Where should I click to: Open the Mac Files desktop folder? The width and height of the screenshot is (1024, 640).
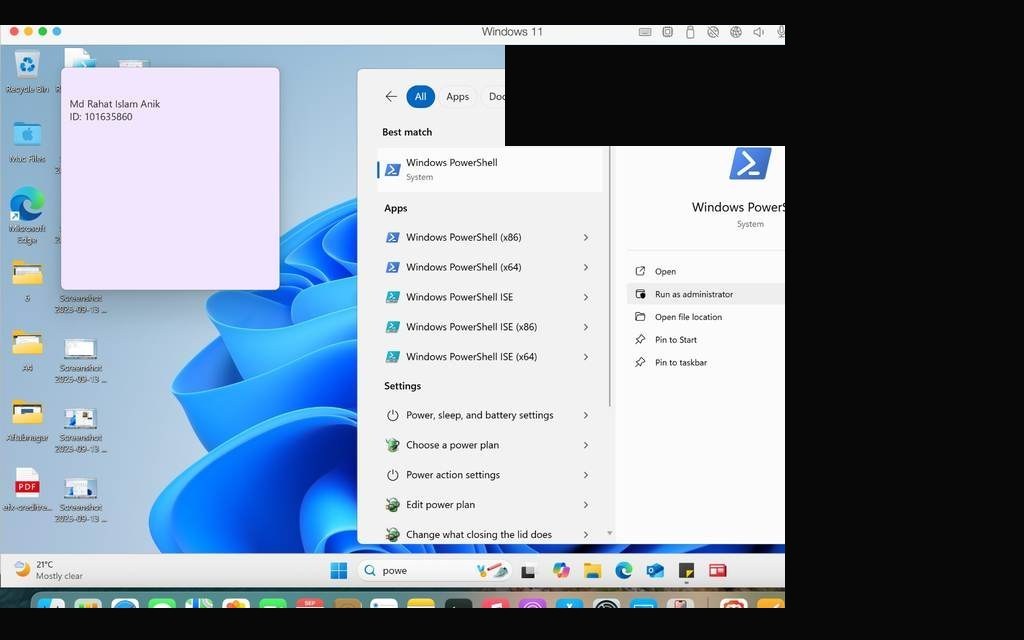point(27,142)
